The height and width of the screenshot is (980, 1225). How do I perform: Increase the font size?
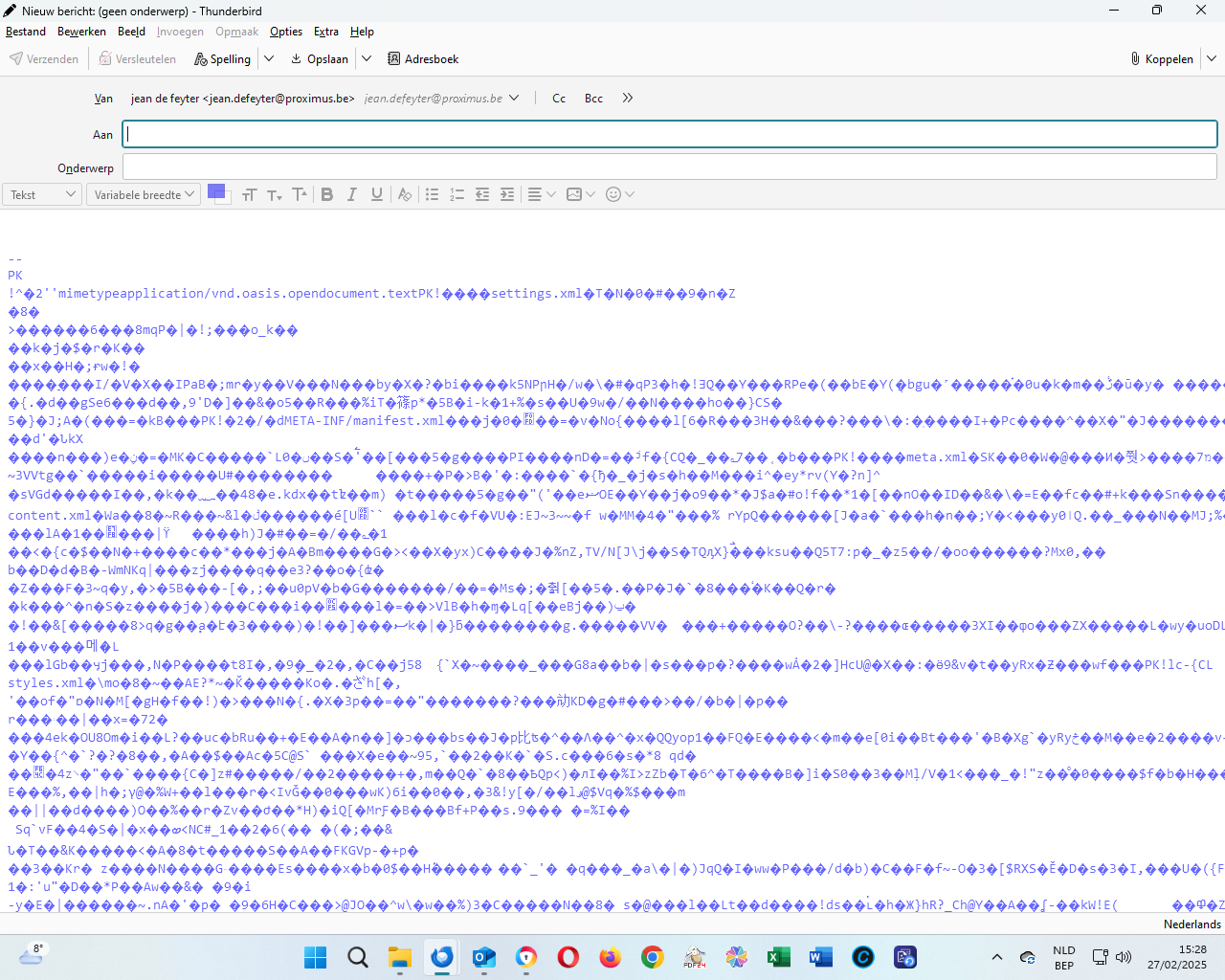tap(300, 194)
